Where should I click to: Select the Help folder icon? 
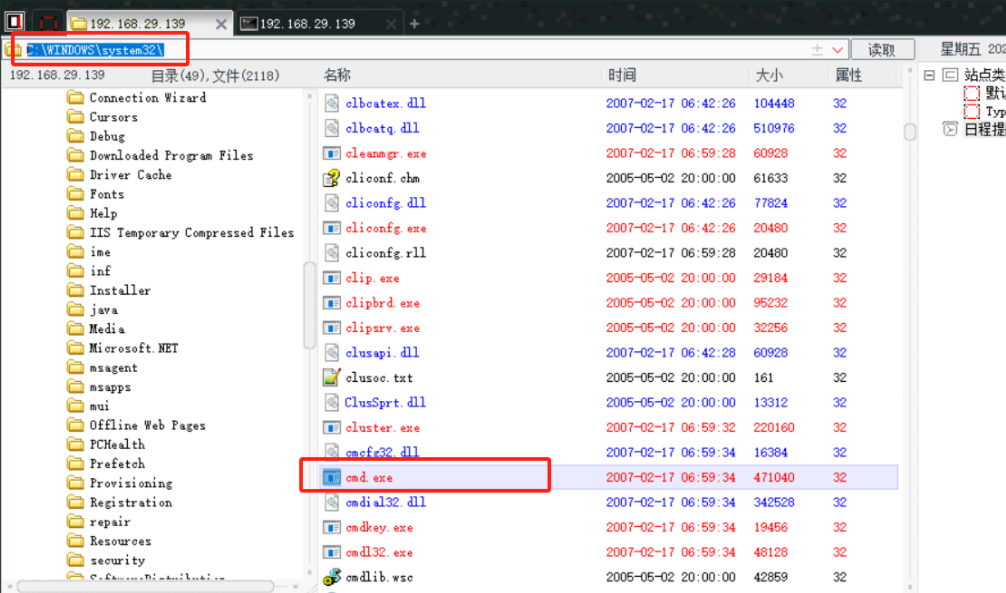point(76,213)
